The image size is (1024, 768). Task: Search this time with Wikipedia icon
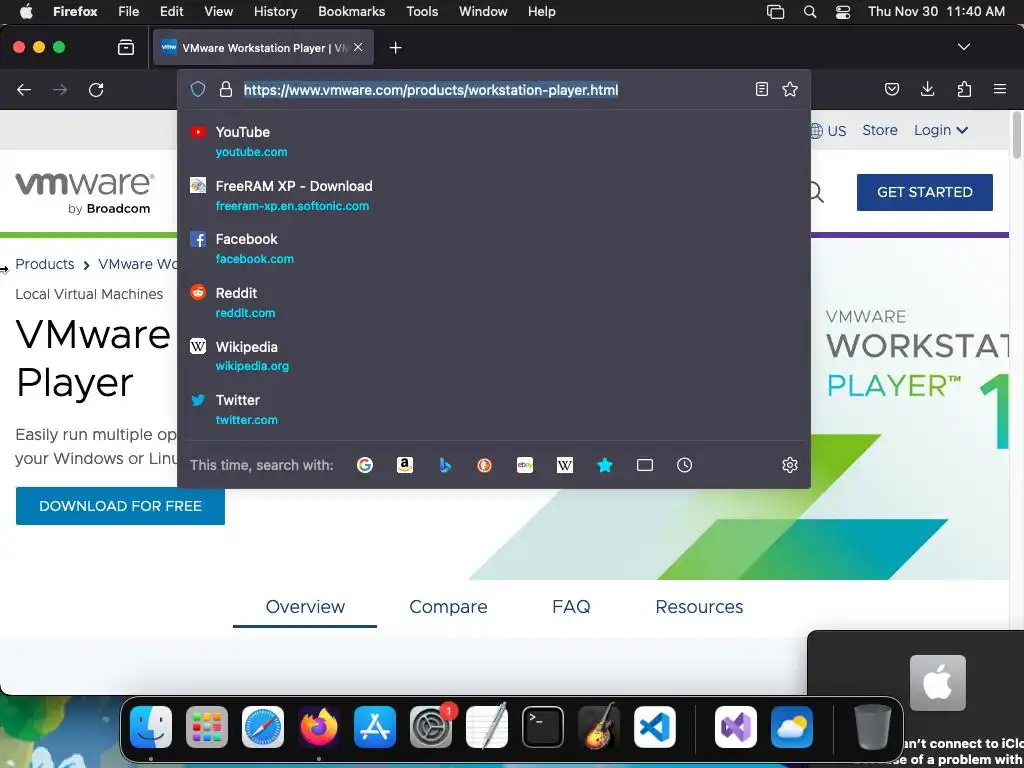pos(565,465)
